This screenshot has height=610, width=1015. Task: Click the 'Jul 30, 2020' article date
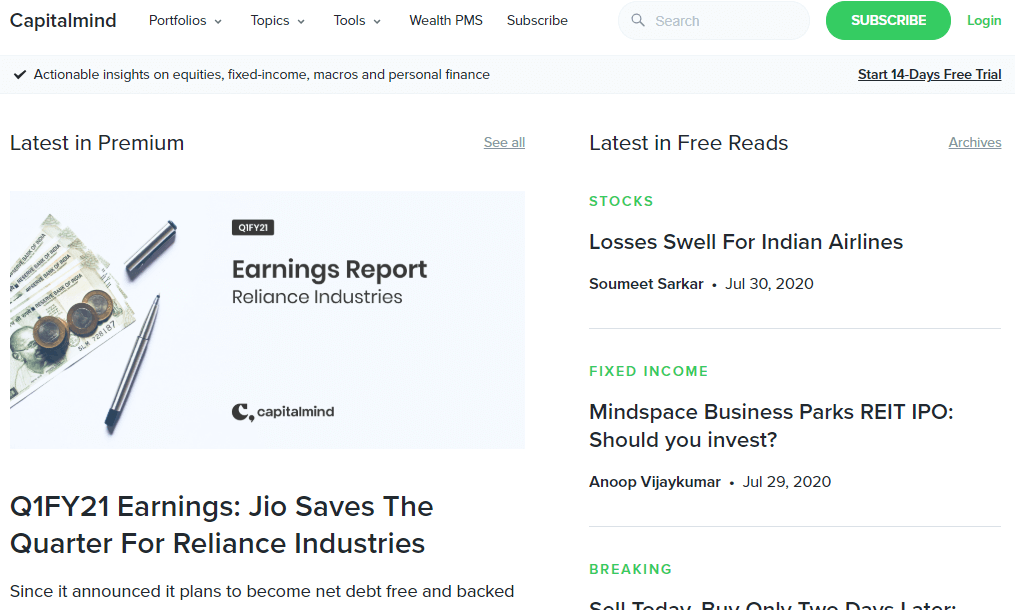pos(769,284)
